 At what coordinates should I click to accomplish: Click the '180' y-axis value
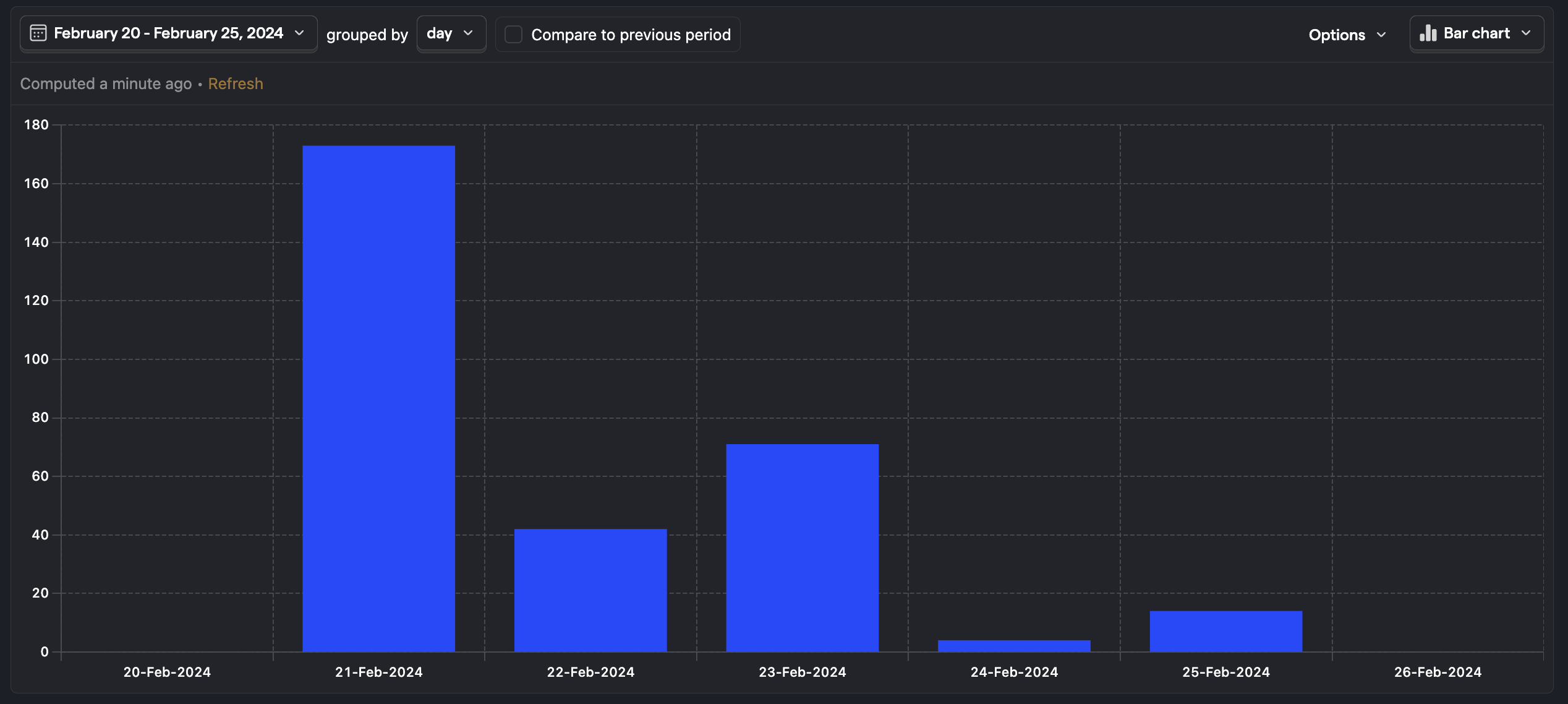click(36, 125)
